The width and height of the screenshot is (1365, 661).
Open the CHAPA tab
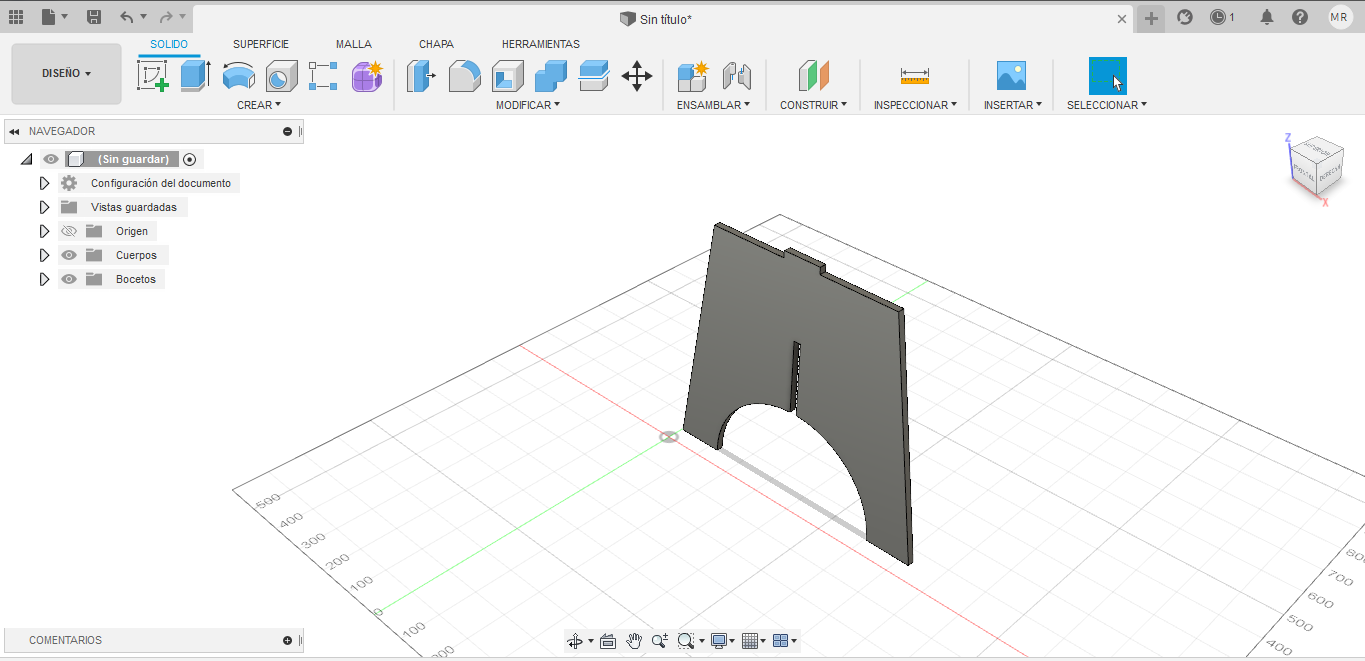click(436, 44)
